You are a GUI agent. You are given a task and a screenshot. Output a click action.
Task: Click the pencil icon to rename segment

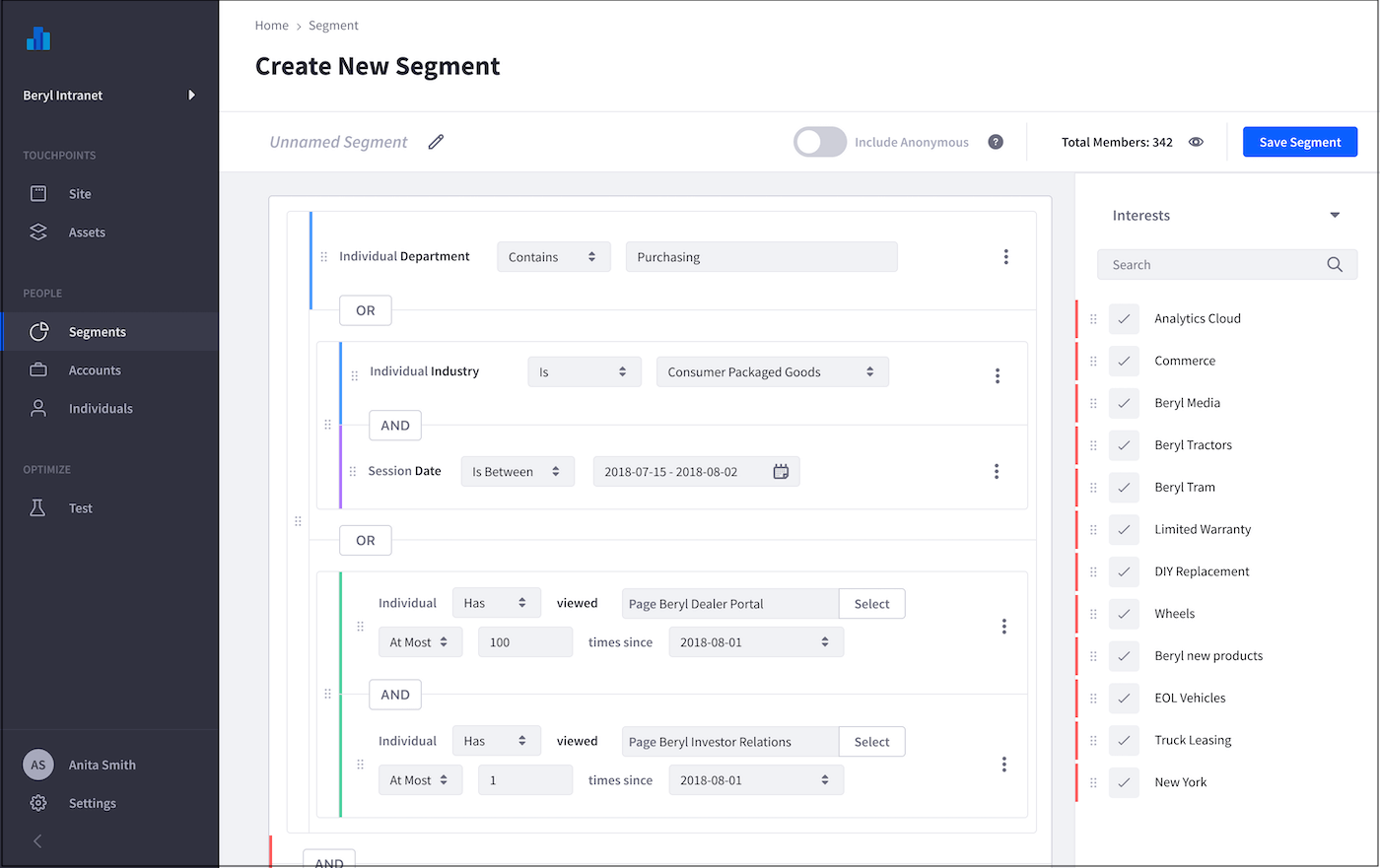pyautogui.click(x=436, y=142)
